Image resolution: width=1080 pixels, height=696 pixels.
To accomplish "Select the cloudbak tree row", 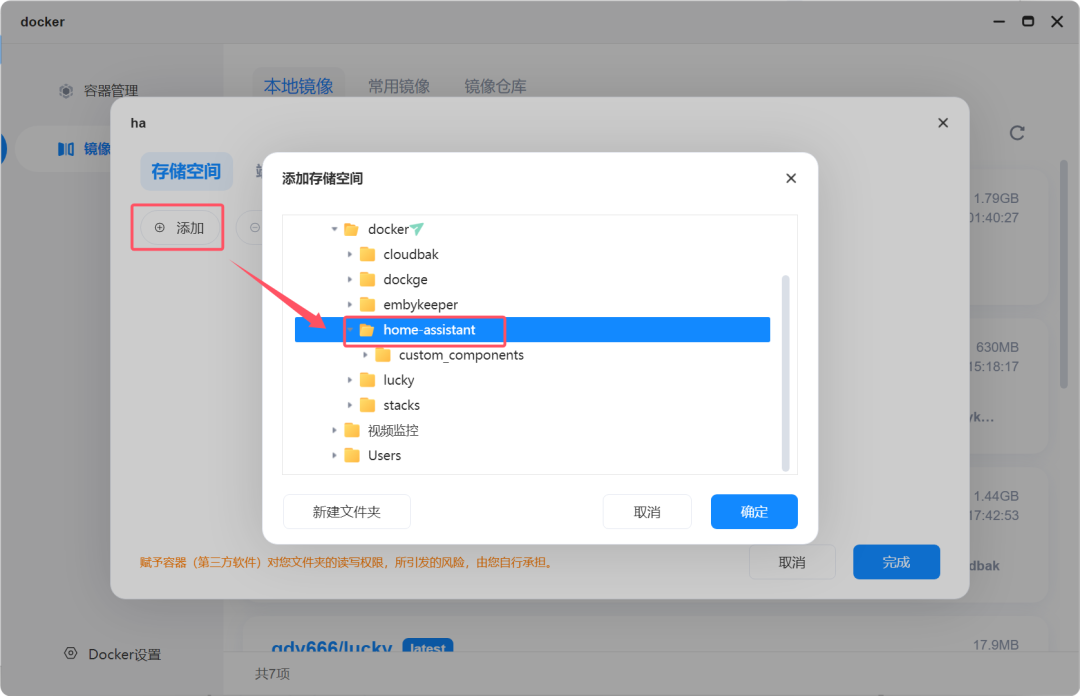I will click(x=532, y=254).
